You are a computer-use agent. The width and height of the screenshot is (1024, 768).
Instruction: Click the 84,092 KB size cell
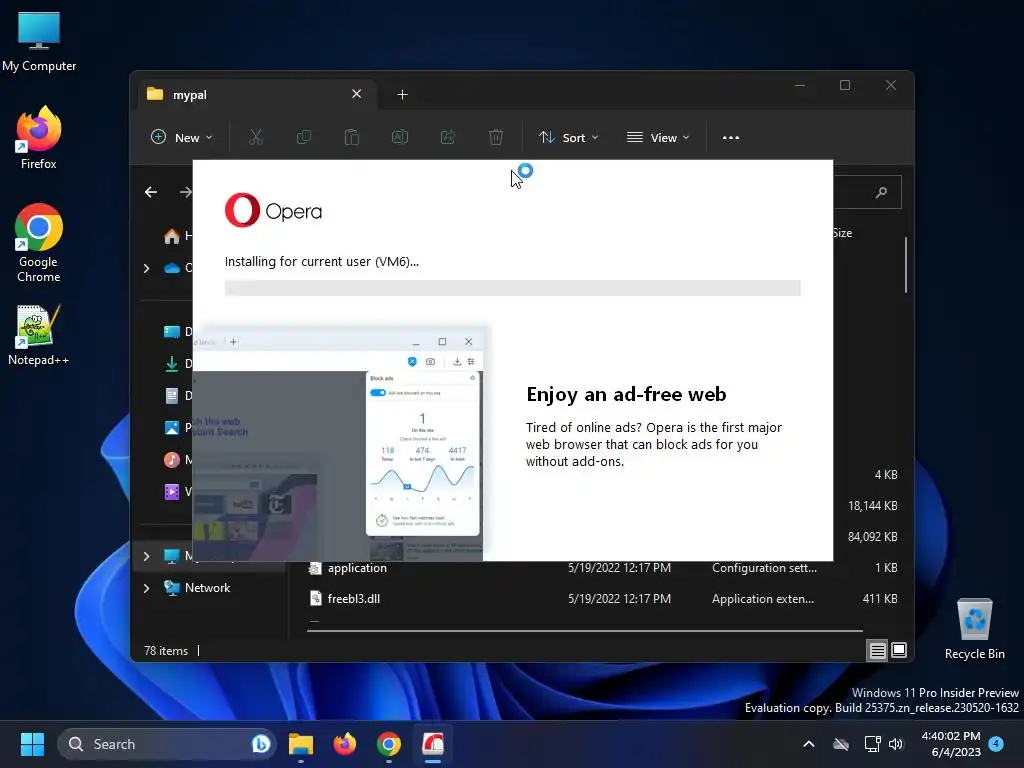[x=872, y=536]
